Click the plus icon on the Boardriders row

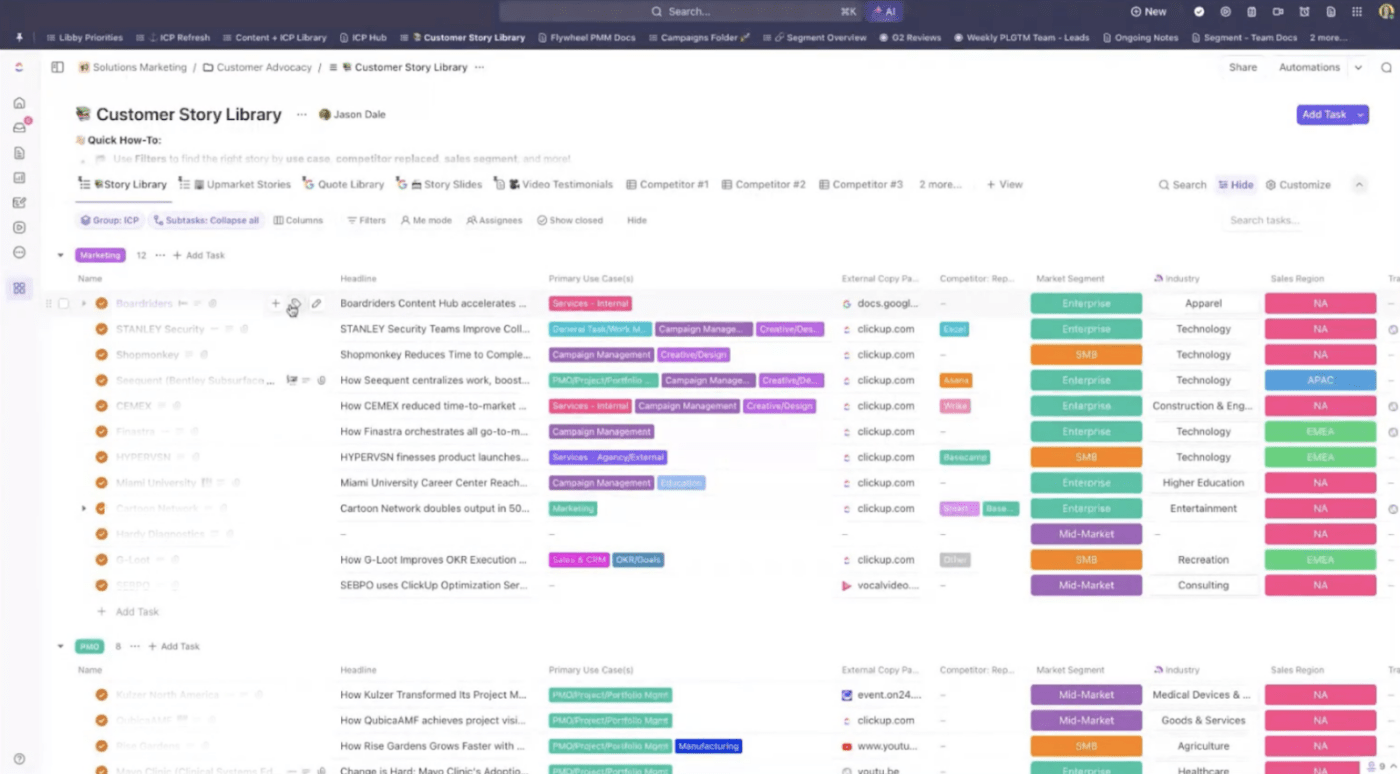(x=276, y=303)
